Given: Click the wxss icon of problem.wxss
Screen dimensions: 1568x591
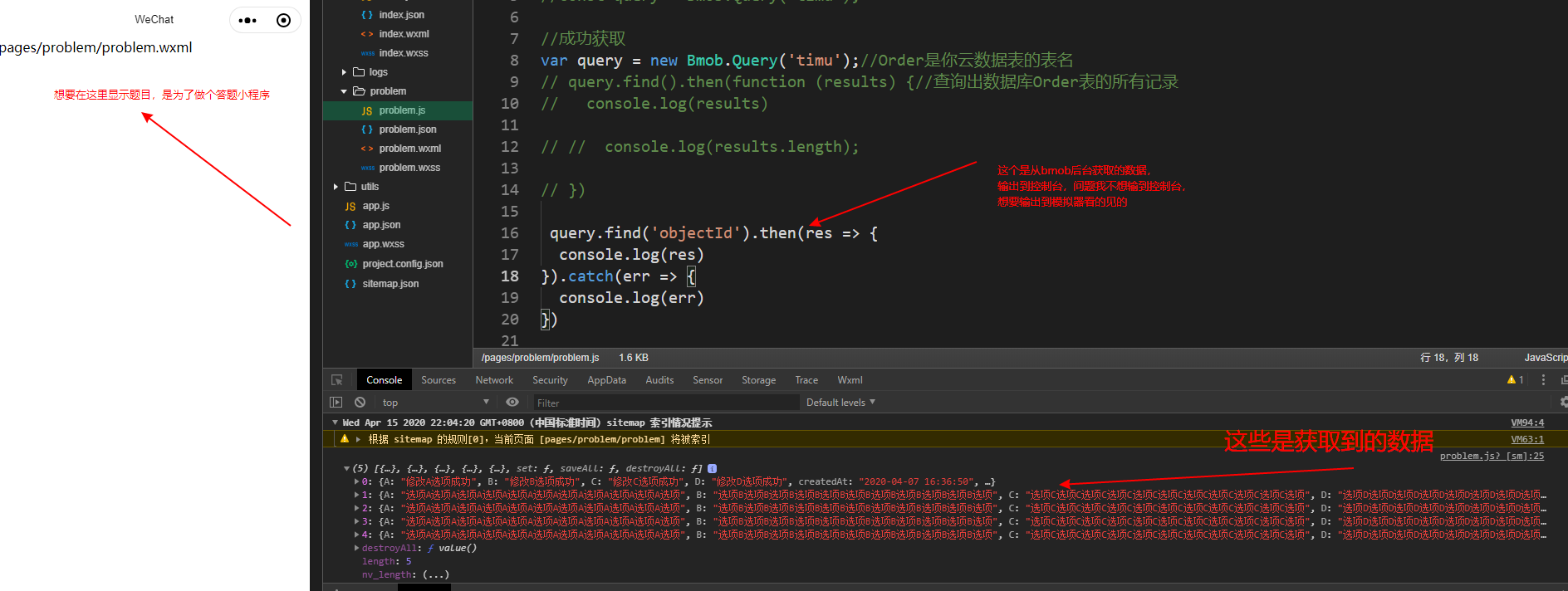Looking at the screenshot, I should click(367, 168).
